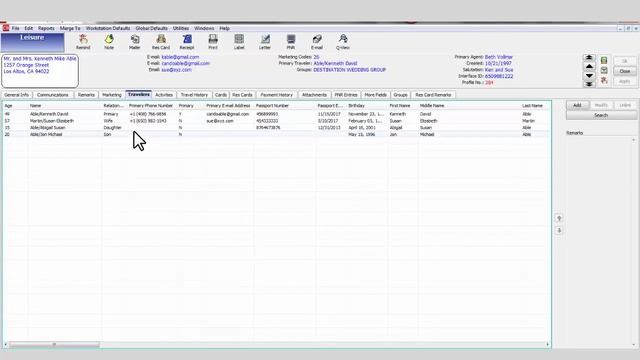Click the middle icon beside the Close button
Screen dimensions: 640x360
[x=604, y=71]
